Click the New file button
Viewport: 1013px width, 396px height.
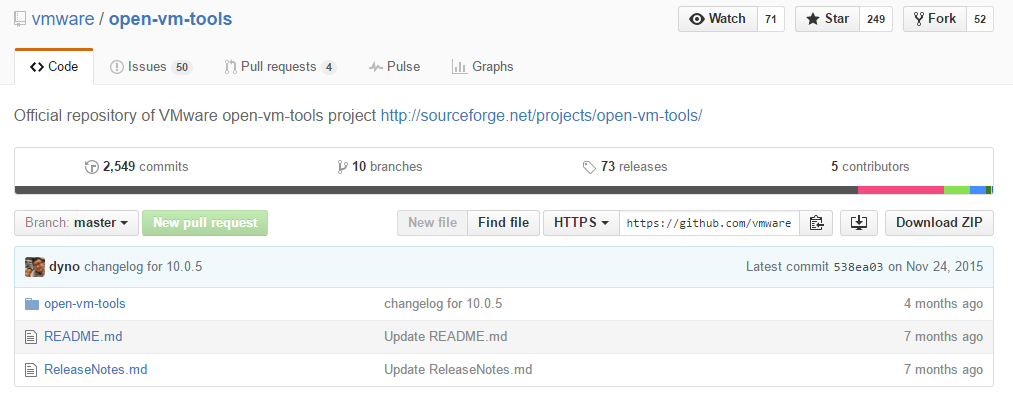[432, 223]
